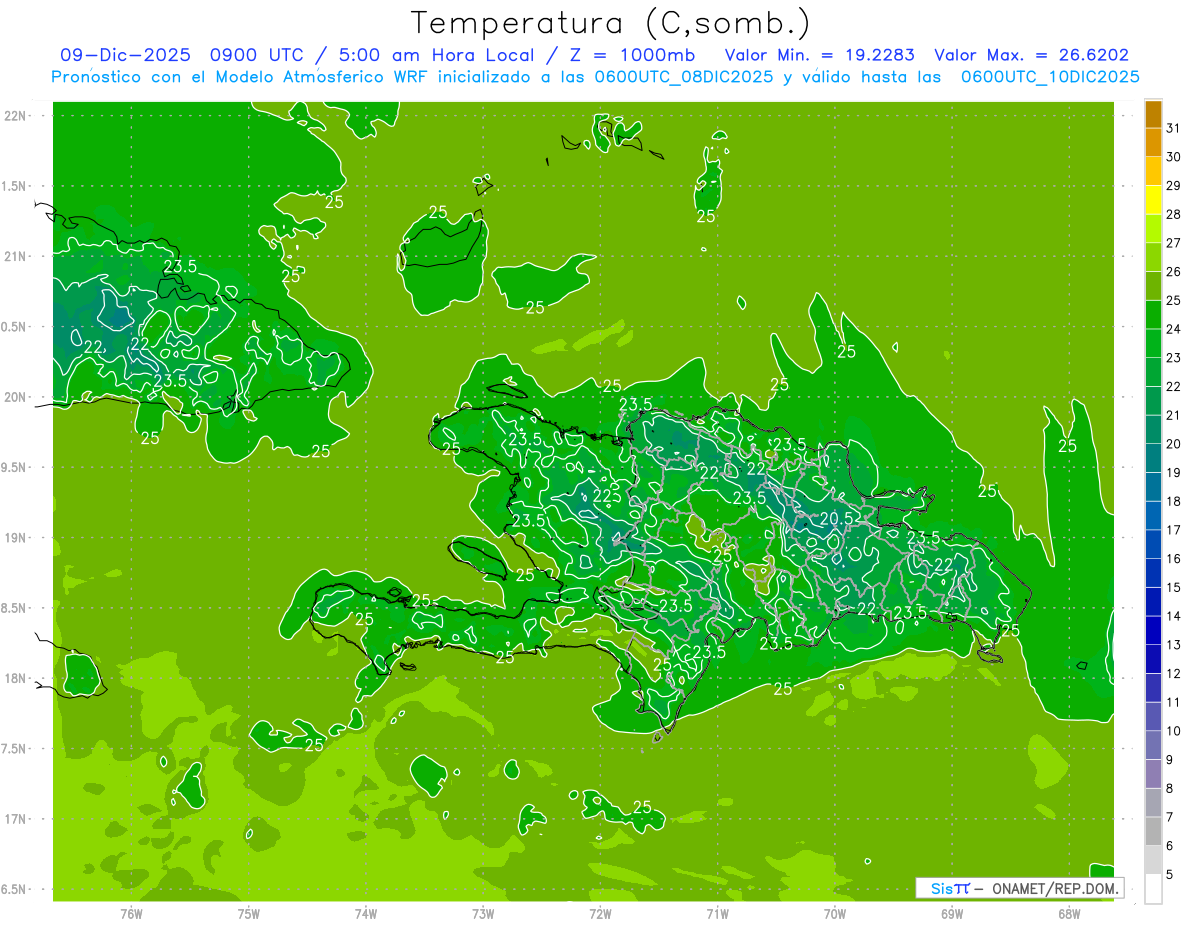This screenshot has width=1200, height=927.
Task: Click the '18N' latitude axis label
Action: tap(15, 678)
